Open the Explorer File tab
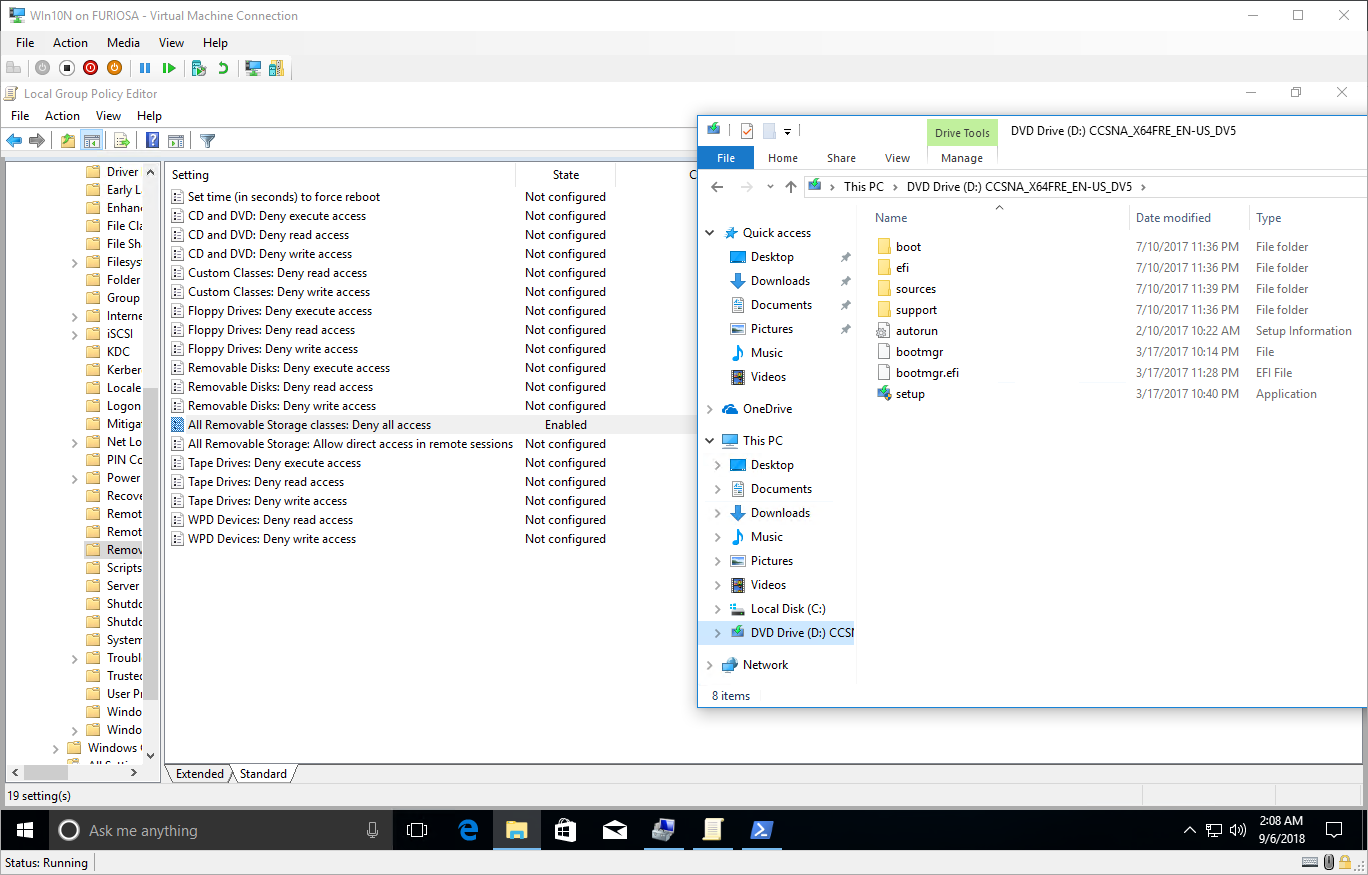 (x=726, y=158)
